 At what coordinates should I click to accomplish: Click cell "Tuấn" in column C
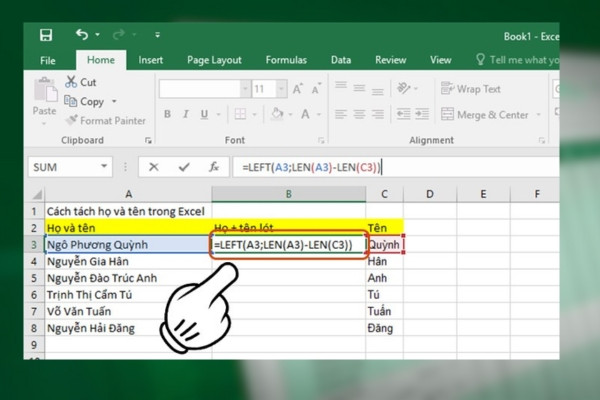point(384,311)
